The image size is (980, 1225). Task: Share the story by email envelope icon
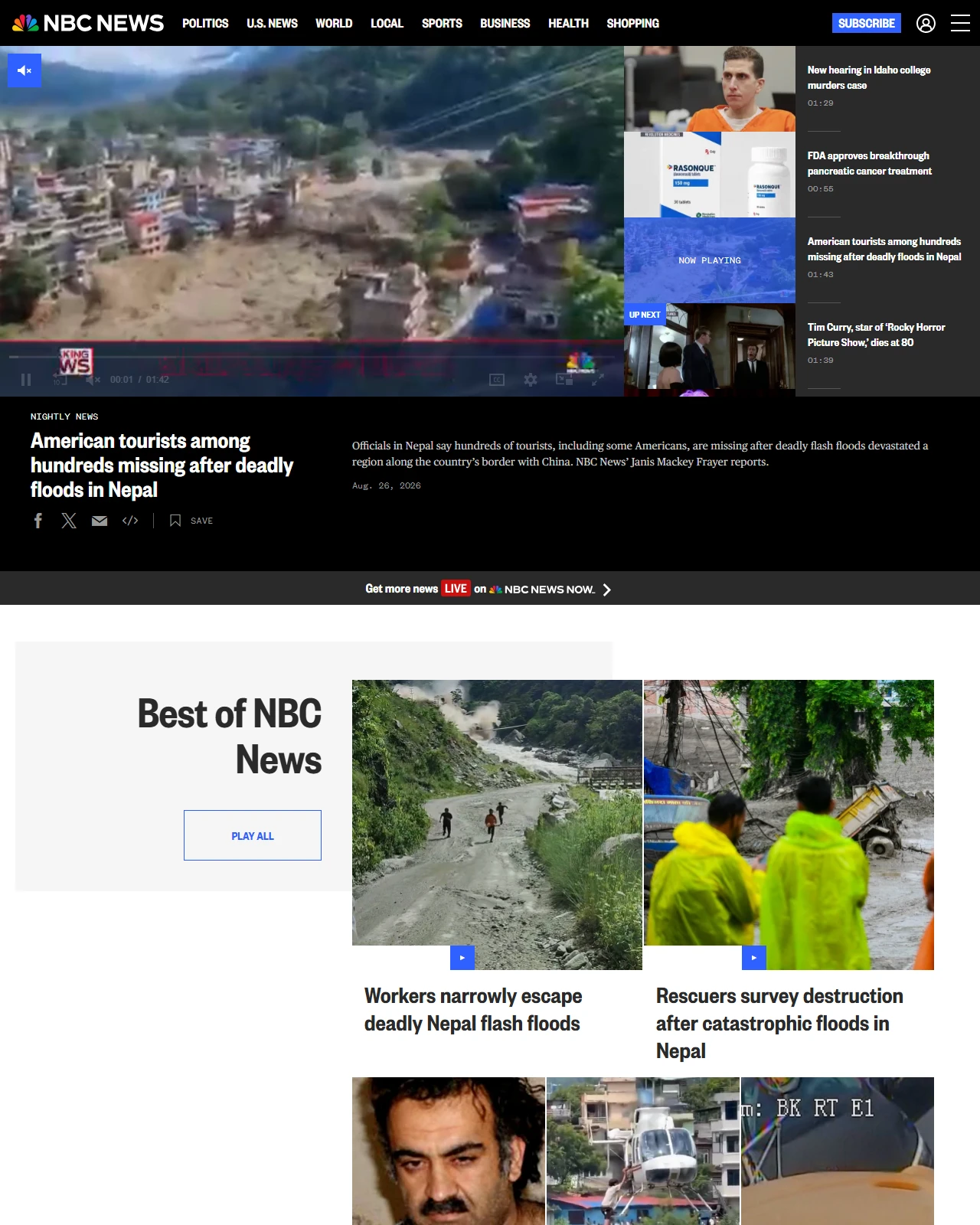100,521
